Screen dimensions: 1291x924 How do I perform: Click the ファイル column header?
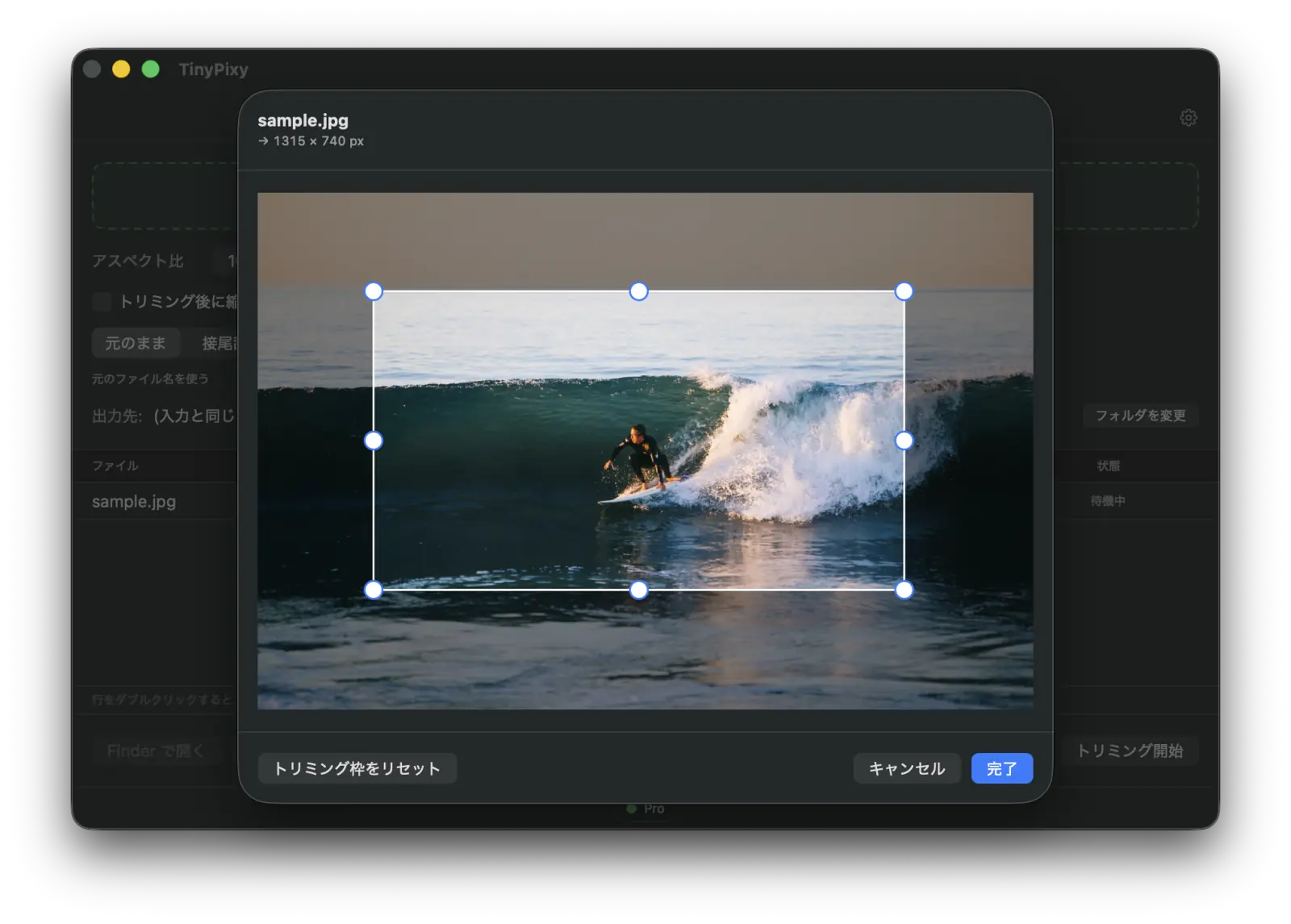click(x=115, y=466)
